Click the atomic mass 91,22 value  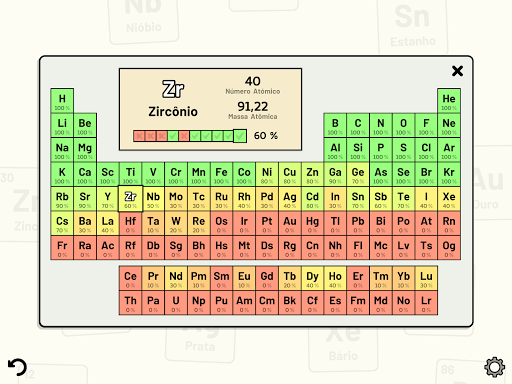[x=253, y=107]
